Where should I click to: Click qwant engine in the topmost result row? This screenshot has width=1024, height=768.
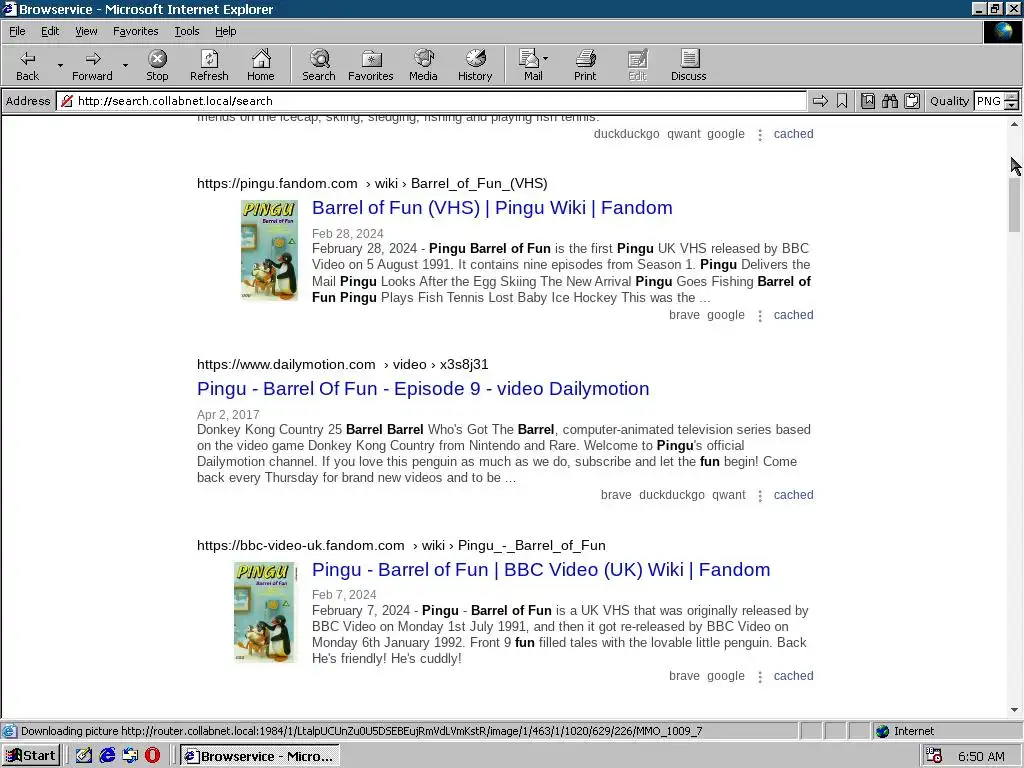tap(684, 134)
